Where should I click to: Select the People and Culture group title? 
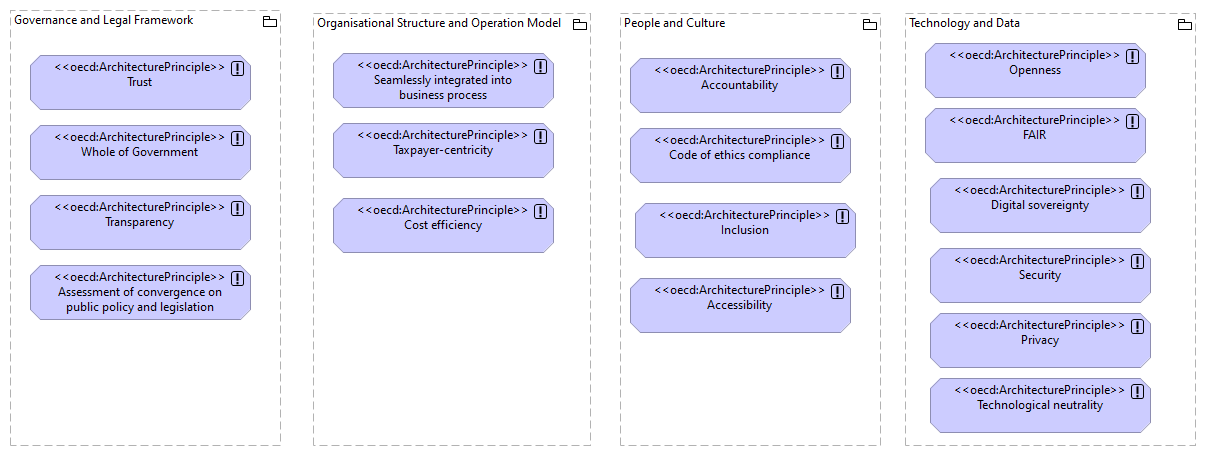point(675,23)
